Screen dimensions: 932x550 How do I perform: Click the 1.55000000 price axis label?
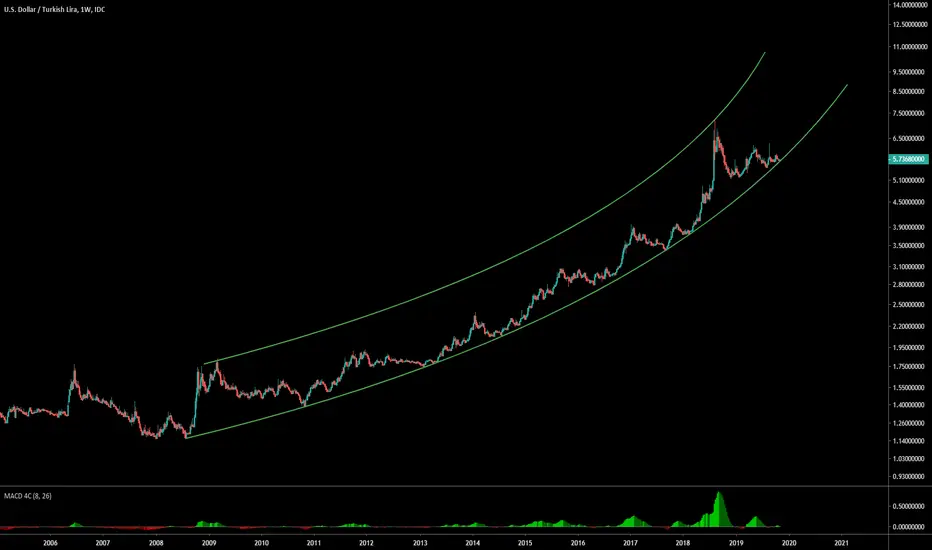(x=909, y=387)
